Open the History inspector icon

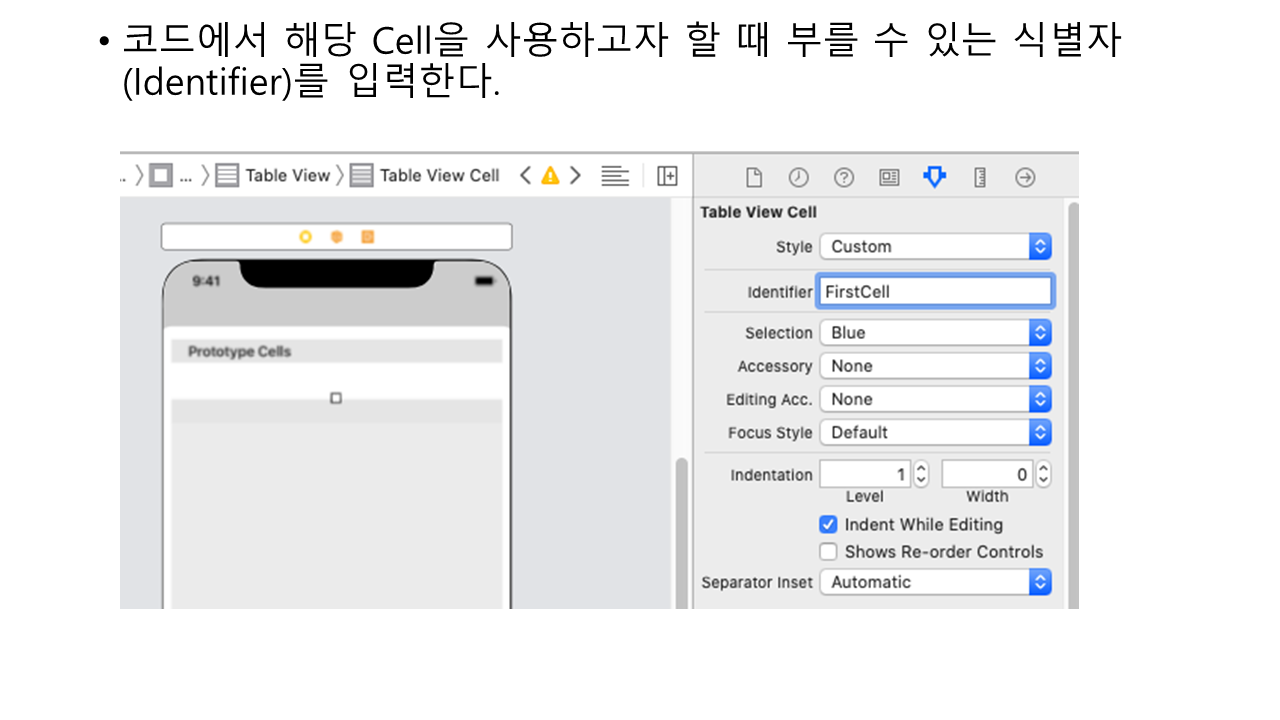click(798, 177)
